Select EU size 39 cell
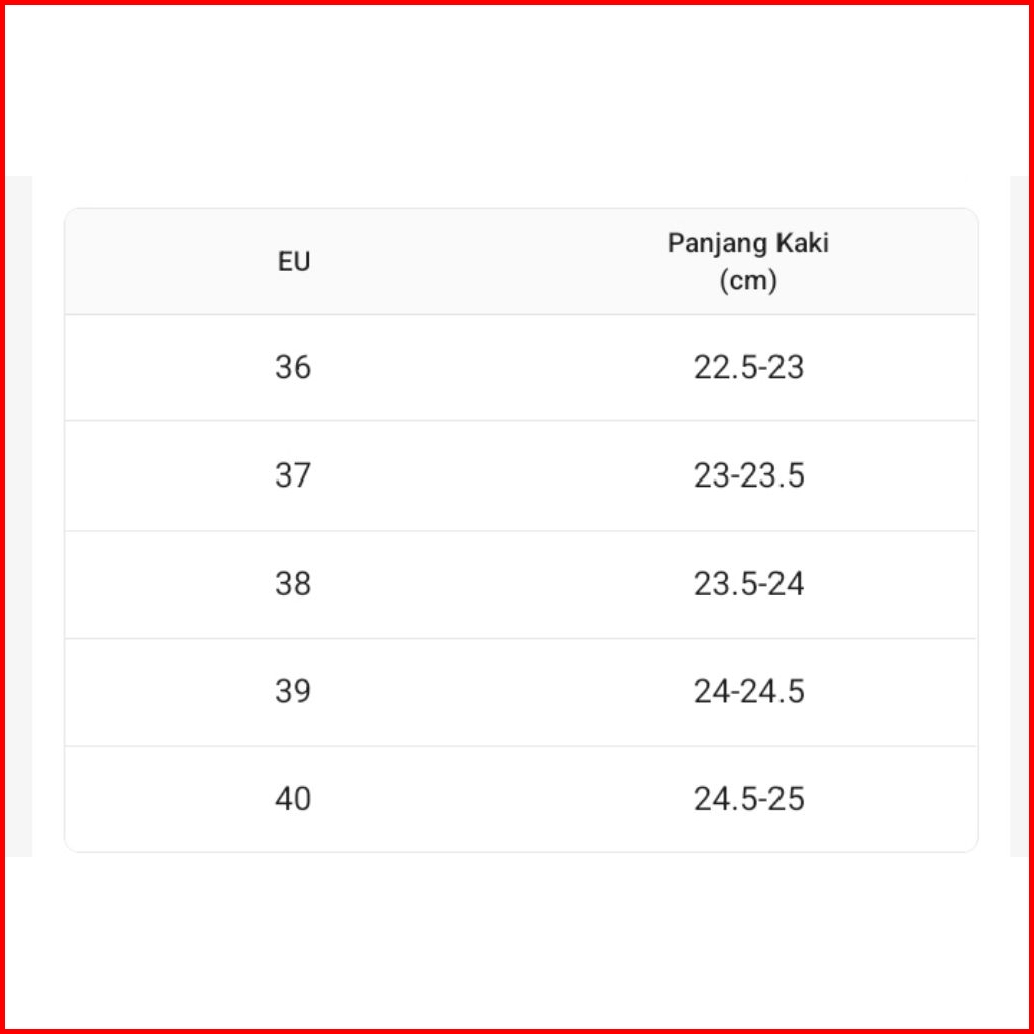The width and height of the screenshot is (1034, 1034). tap(293, 692)
